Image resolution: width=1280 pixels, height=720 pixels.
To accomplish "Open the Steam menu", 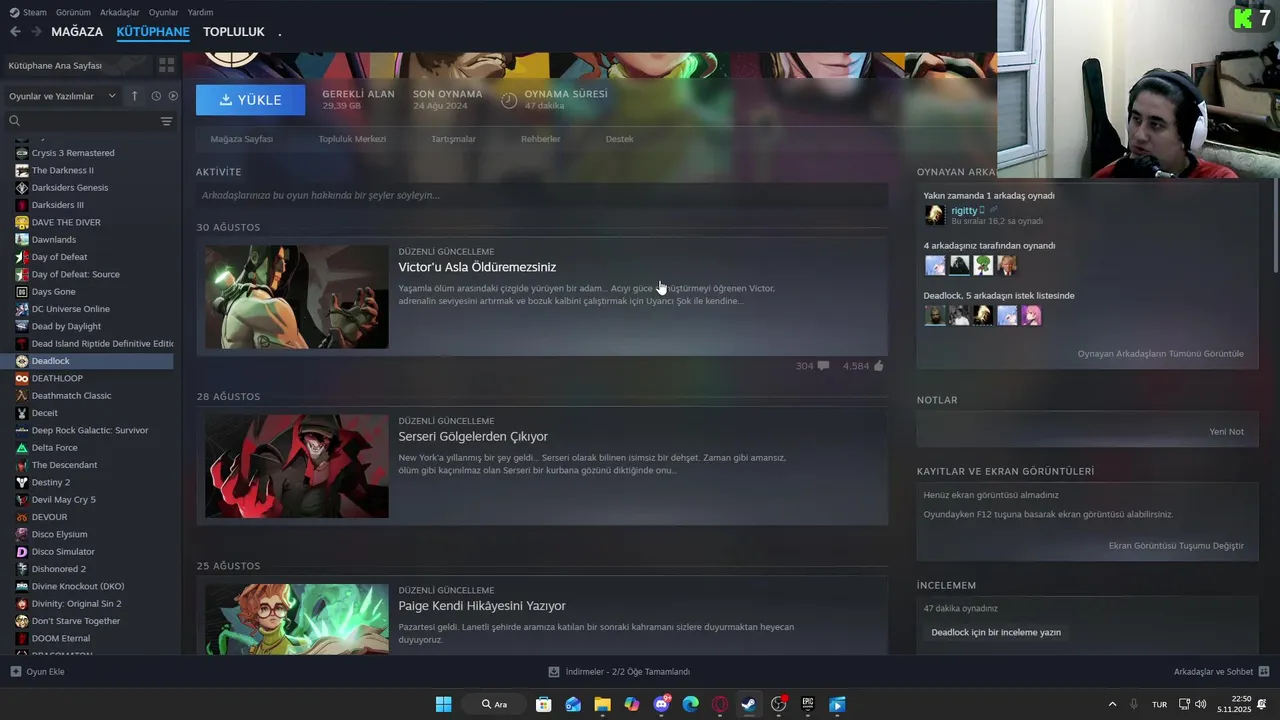I will point(28,12).
